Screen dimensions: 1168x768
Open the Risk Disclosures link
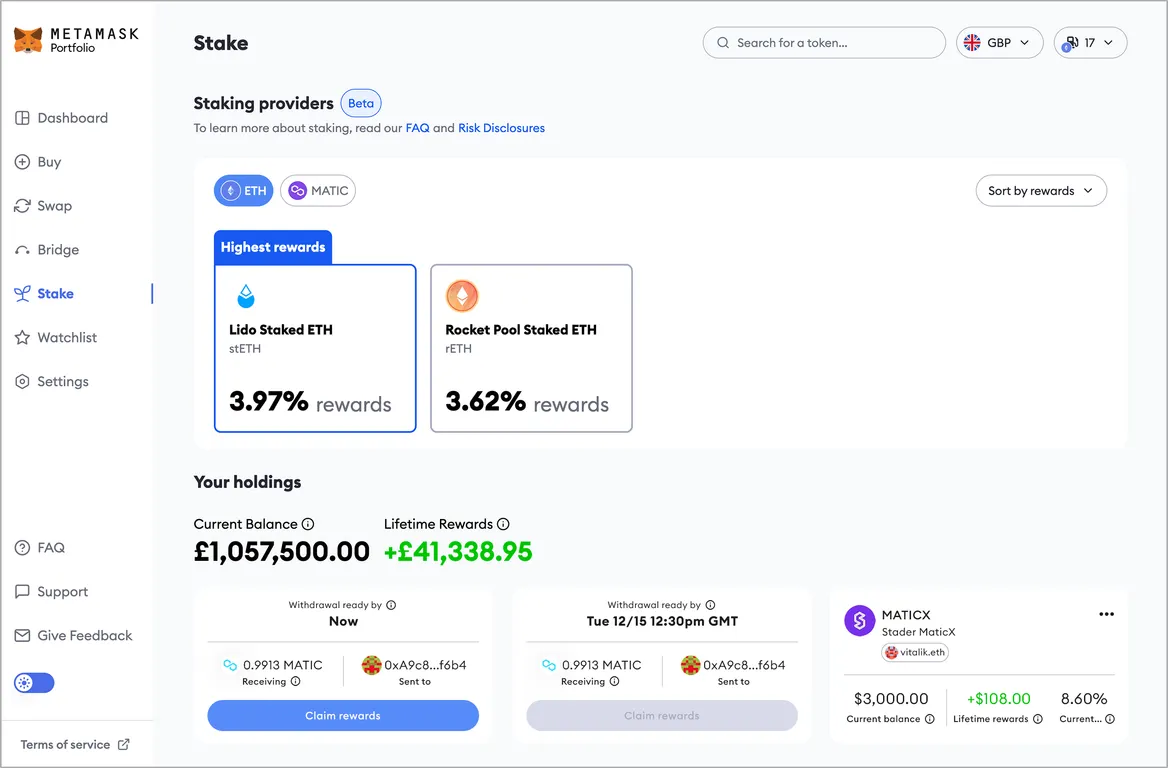(x=501, y=128)
